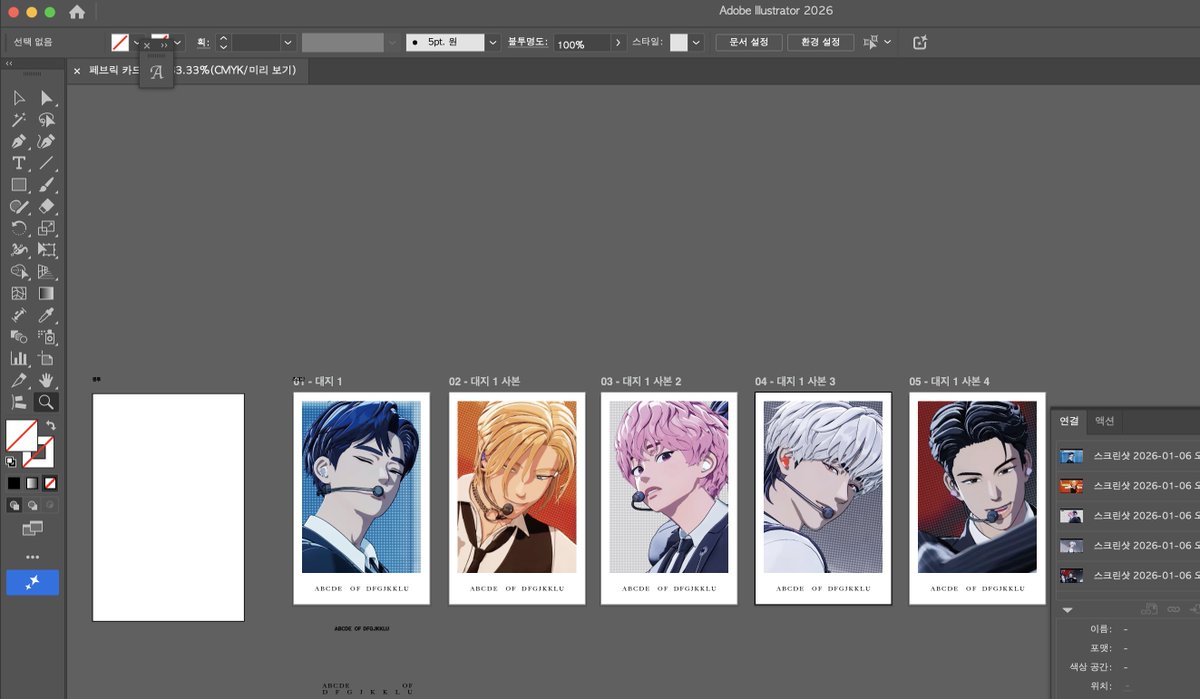
Task: Set paint mode to Gradient
Action: pos(32,483)
